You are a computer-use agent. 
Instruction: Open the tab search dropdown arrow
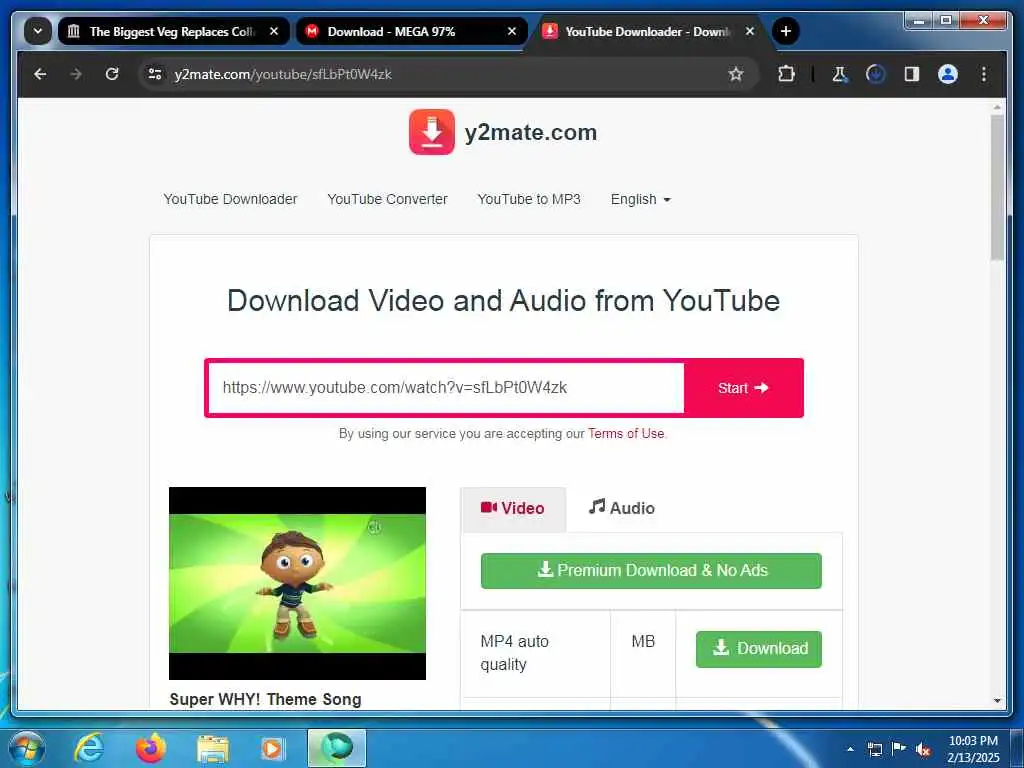pyautogui.click(x=38, y=31)
